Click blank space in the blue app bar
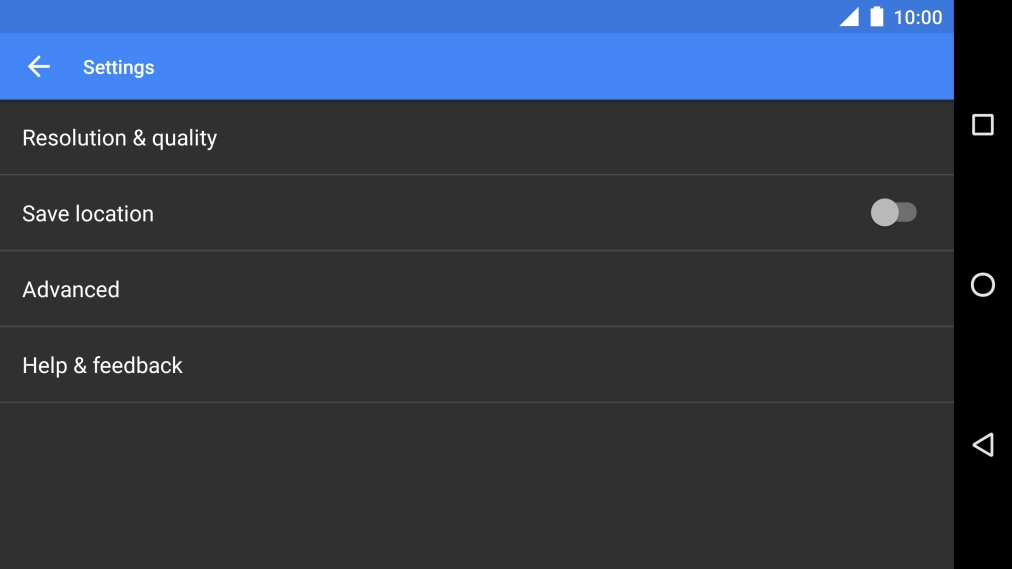This screenshot has width=1012, height=569. (550, 67)
